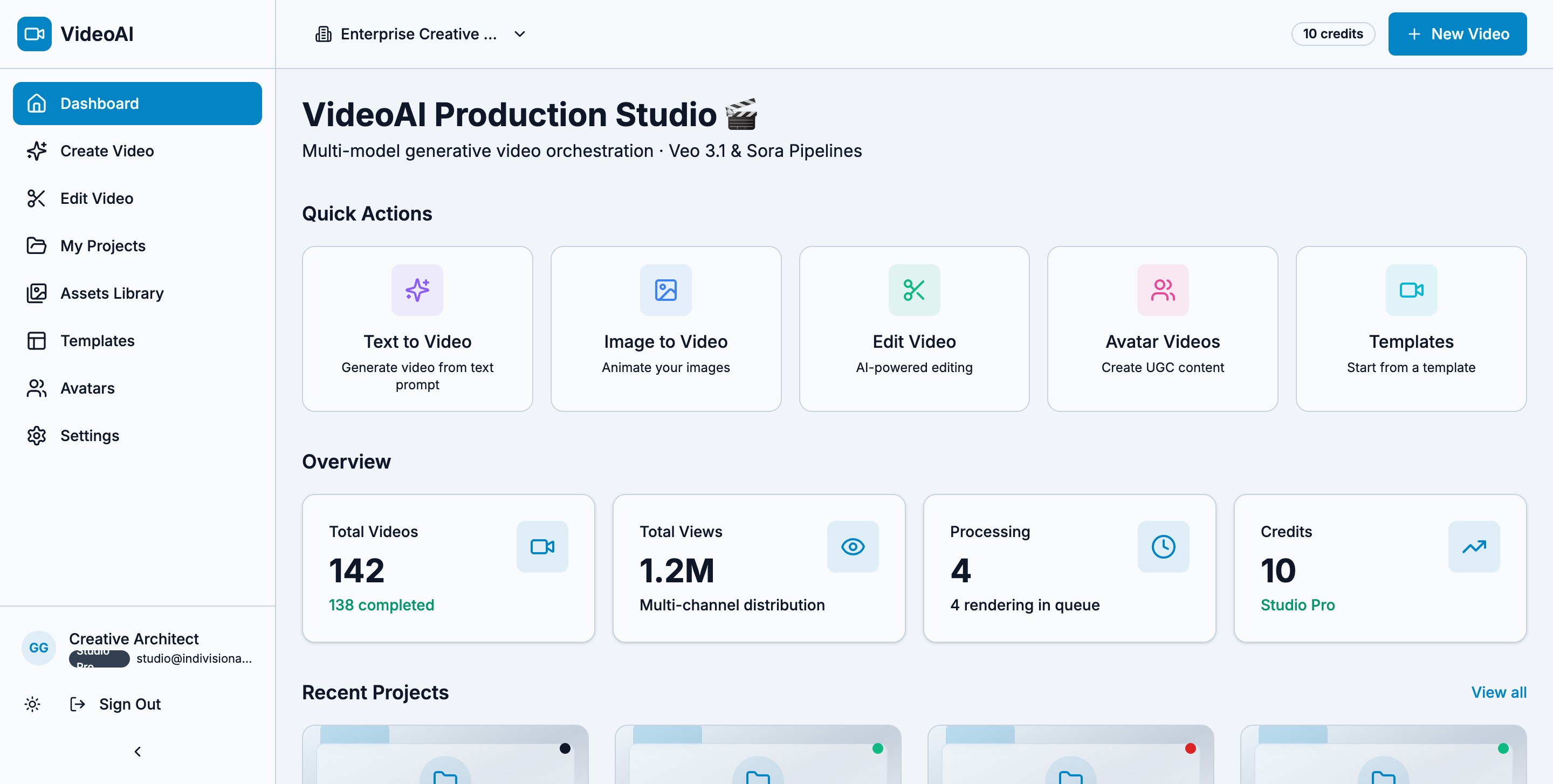
Task: Click the 'Studio Pro' credits label
Action: [1297, 605]
